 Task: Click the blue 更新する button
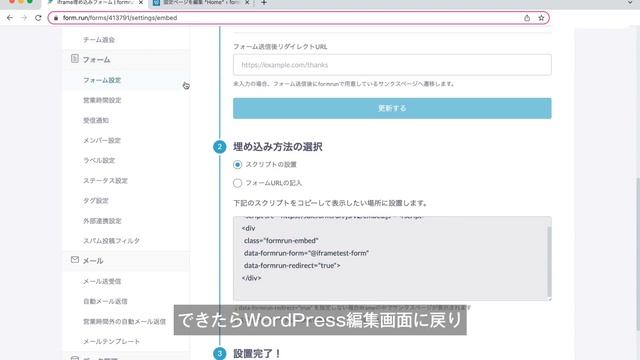[x=392, y=108]
